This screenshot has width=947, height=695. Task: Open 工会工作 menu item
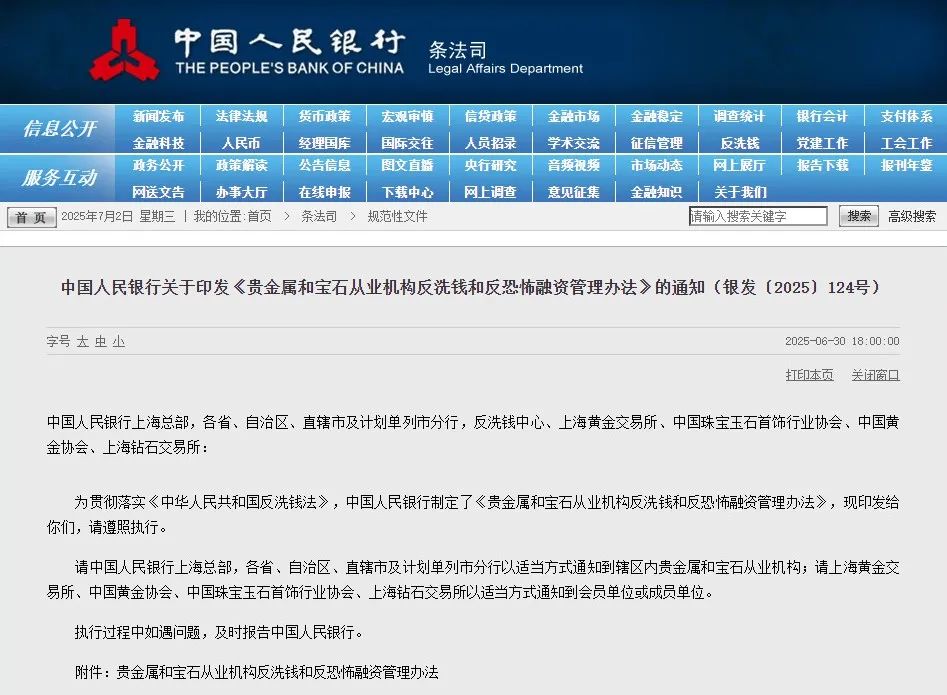906,143
